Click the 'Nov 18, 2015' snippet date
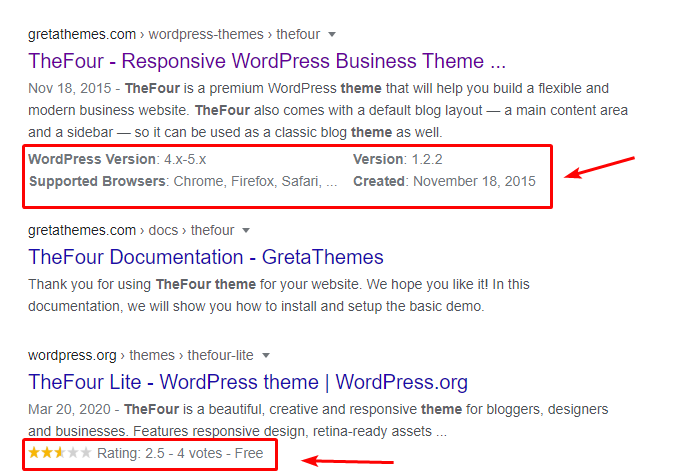 [70, 88]
